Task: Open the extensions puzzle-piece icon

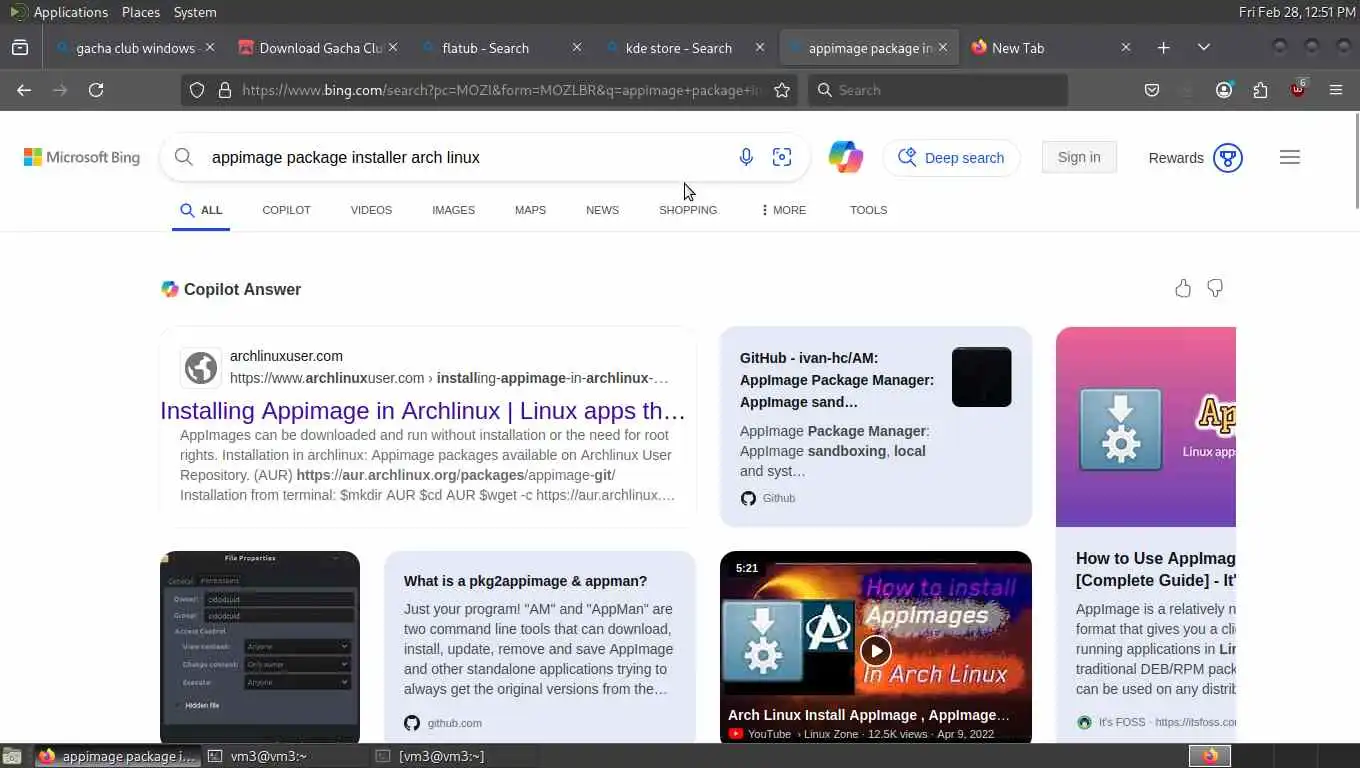Action: 1260,90
